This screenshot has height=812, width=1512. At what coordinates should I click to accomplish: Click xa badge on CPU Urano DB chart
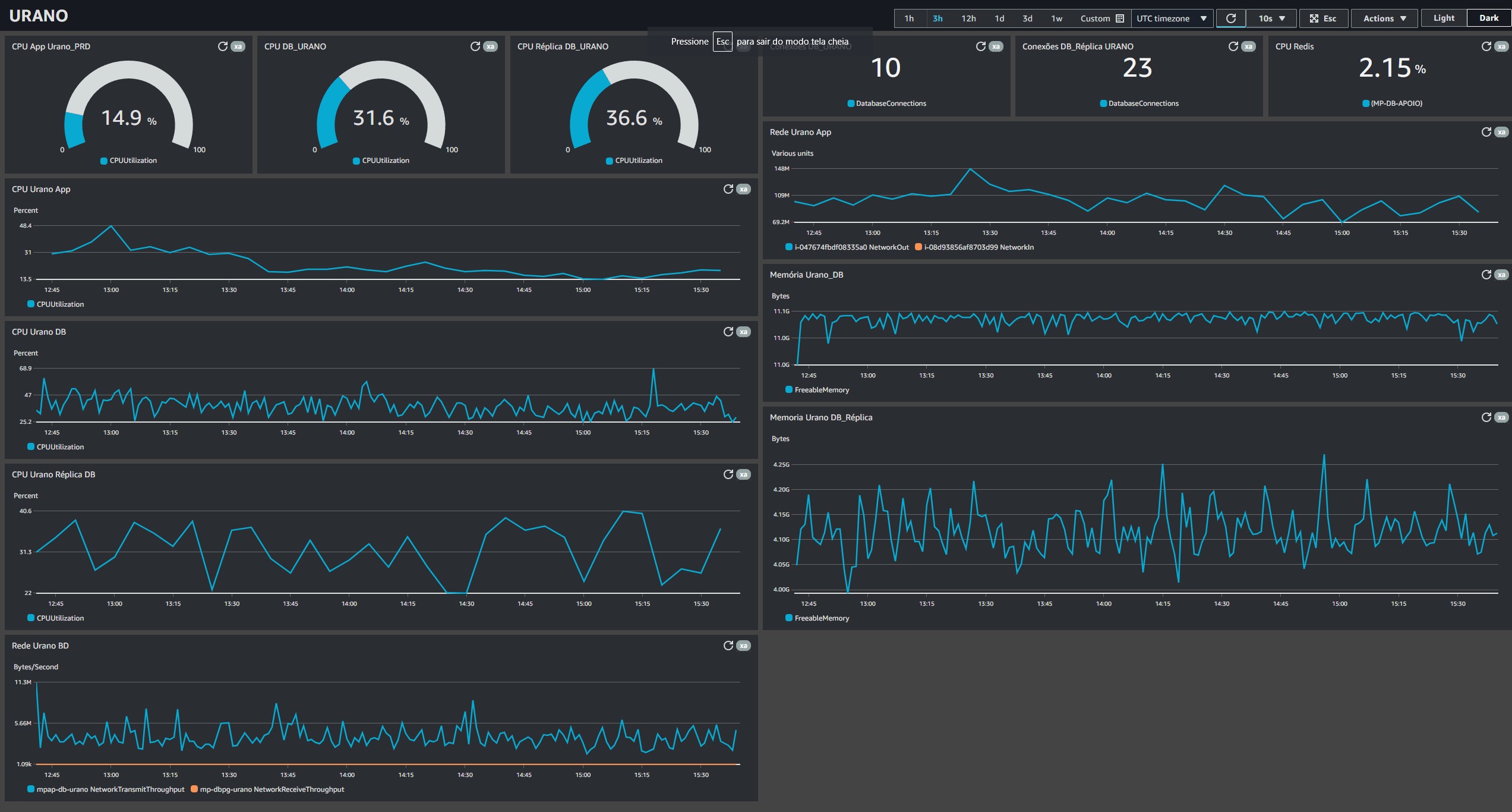point(743,332)
